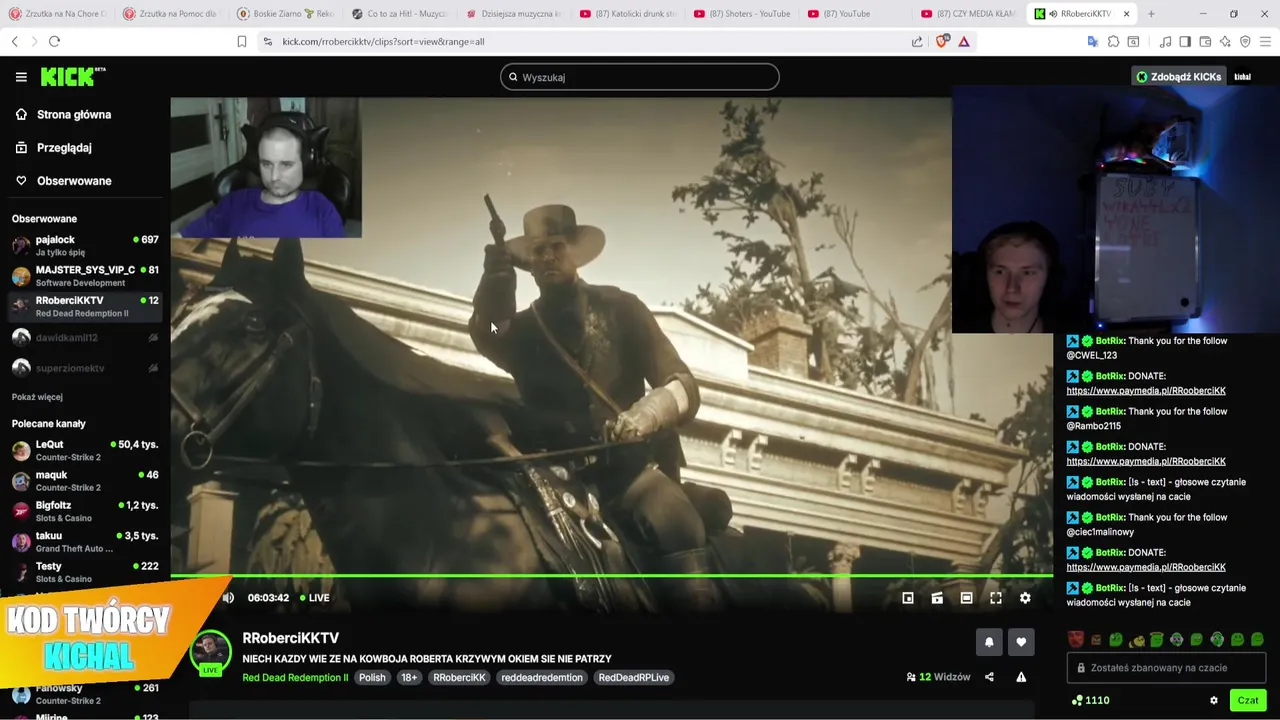1280x720 pixels.
Task: Open Google Translate extension icon
Action: (x=1092, y=41)
